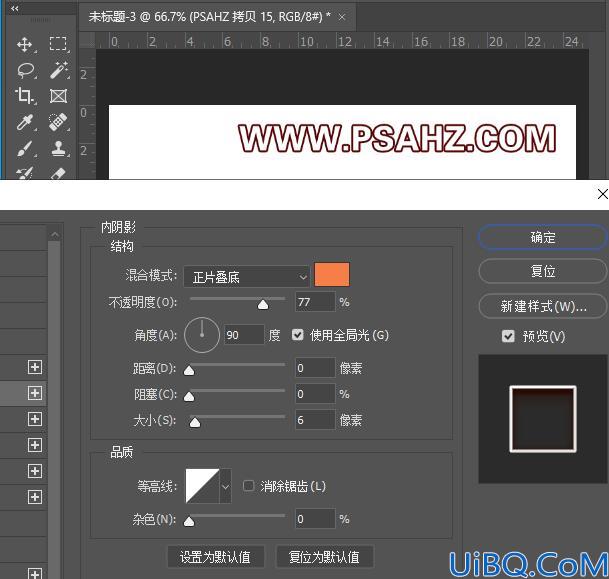Toggle 使用全局光 checkbox
609x579 pixels.
coord(298,334)
